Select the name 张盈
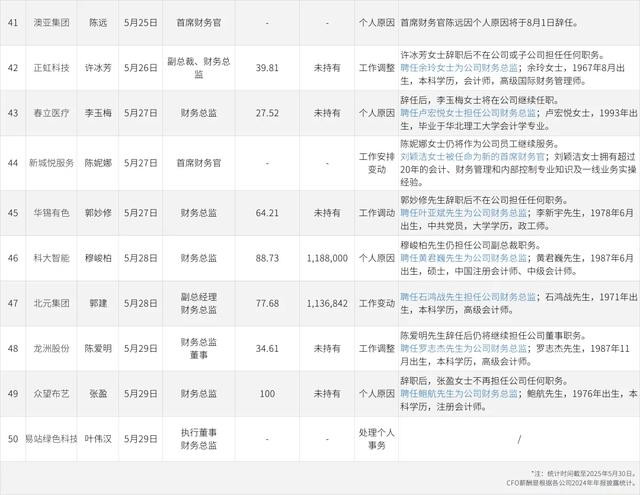 98,394
